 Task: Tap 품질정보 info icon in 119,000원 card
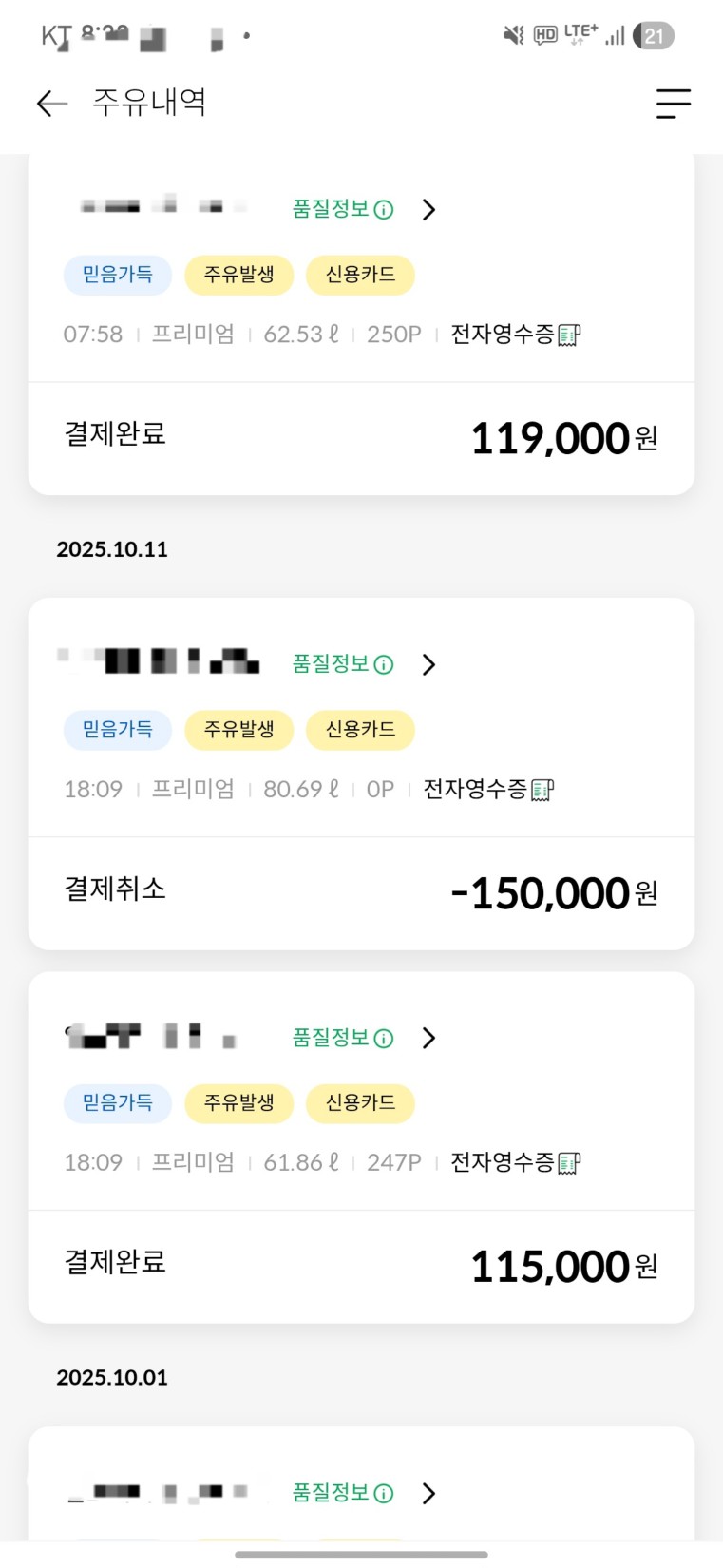(x=384, y=210)
